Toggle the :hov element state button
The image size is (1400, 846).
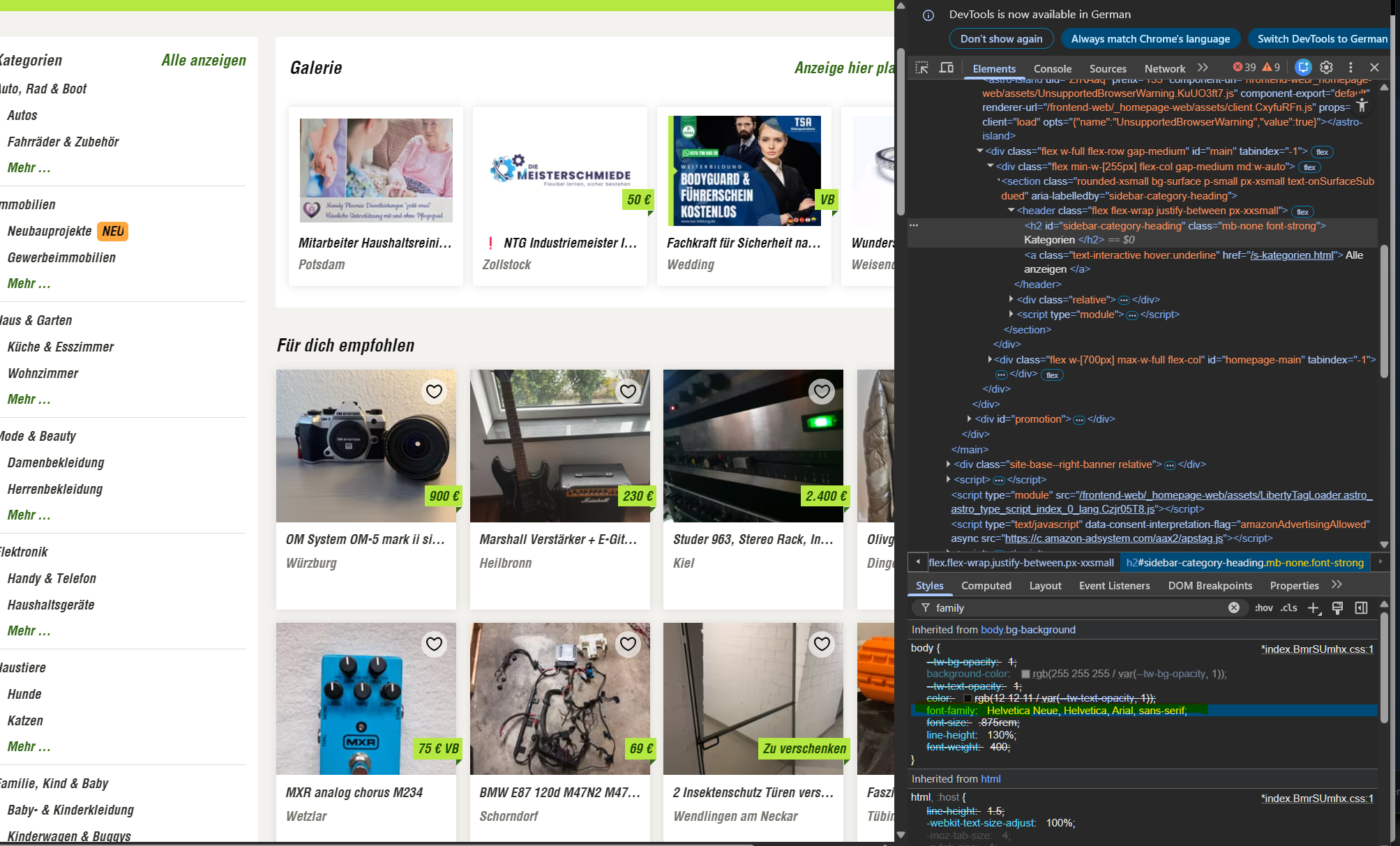(x=1263, y=608)
